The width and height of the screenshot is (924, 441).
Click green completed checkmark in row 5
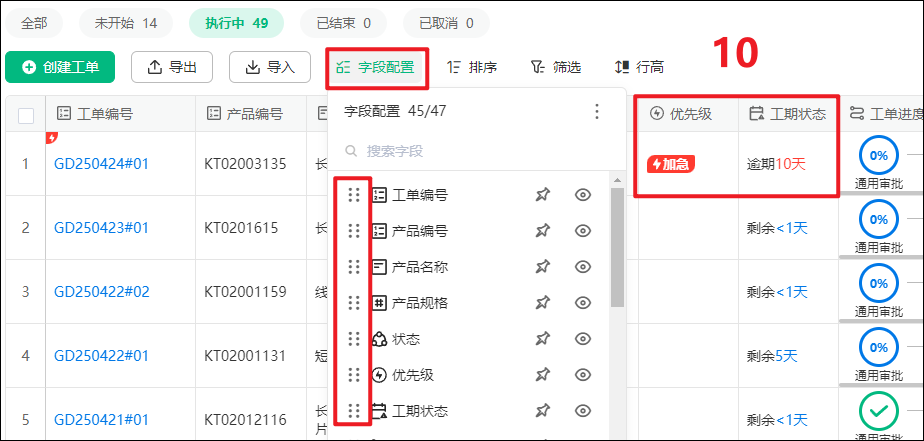(877, 412)
